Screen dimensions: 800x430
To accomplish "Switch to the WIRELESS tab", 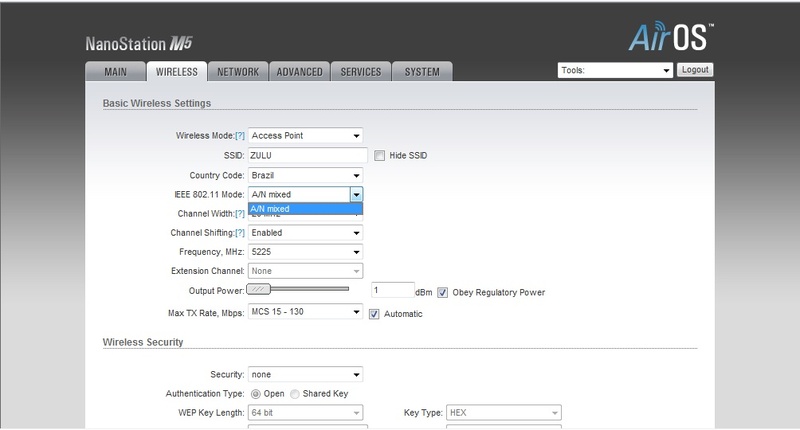I will coord(177,71).
